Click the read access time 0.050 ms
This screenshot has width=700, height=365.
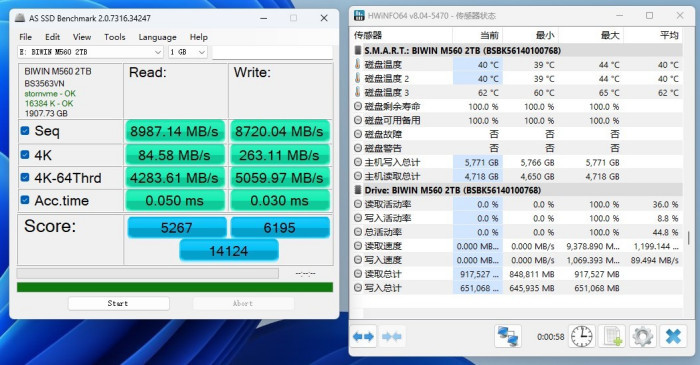coord(175,200)
